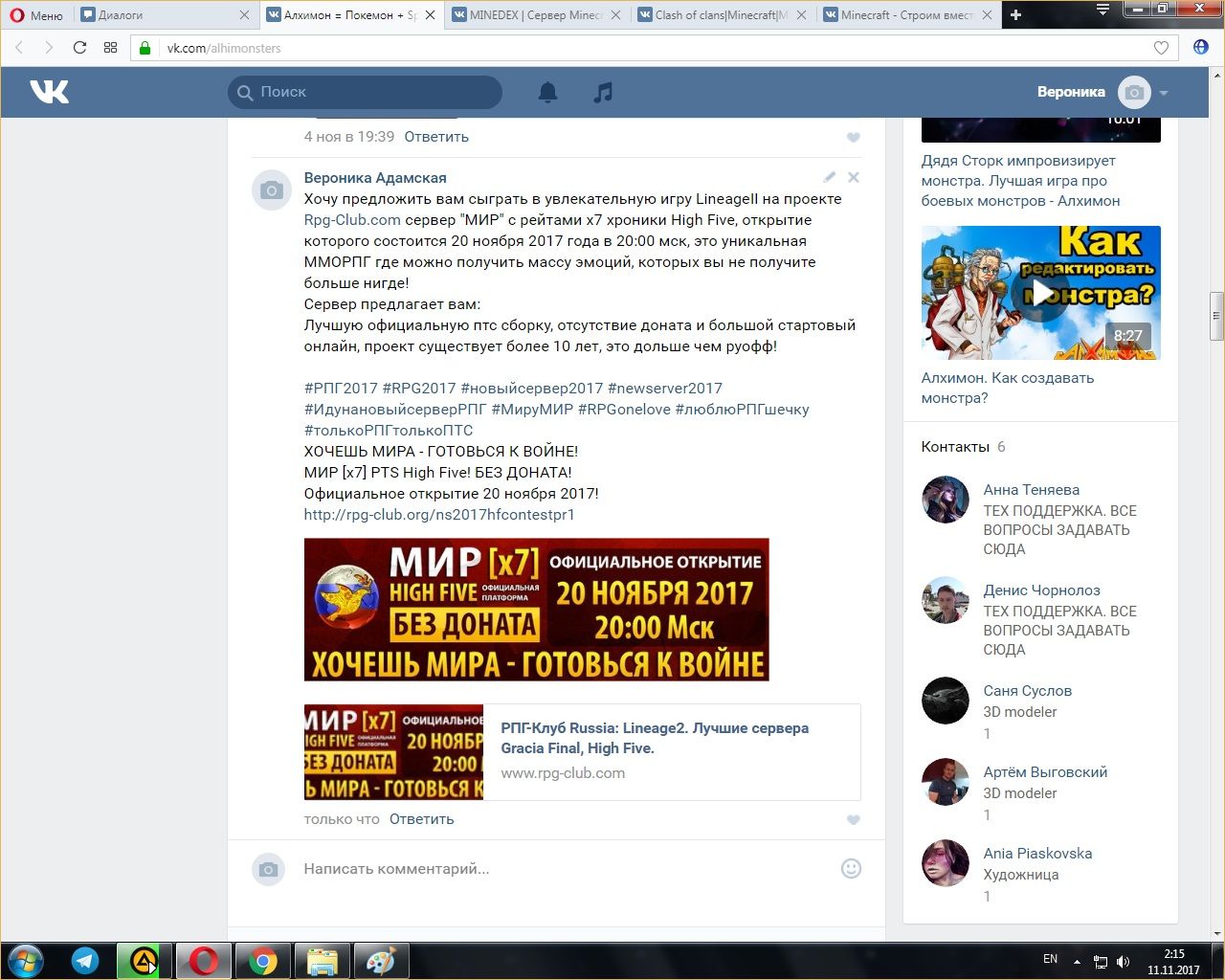
Task: Open new tab with plus button
Action: (1015, 14)
